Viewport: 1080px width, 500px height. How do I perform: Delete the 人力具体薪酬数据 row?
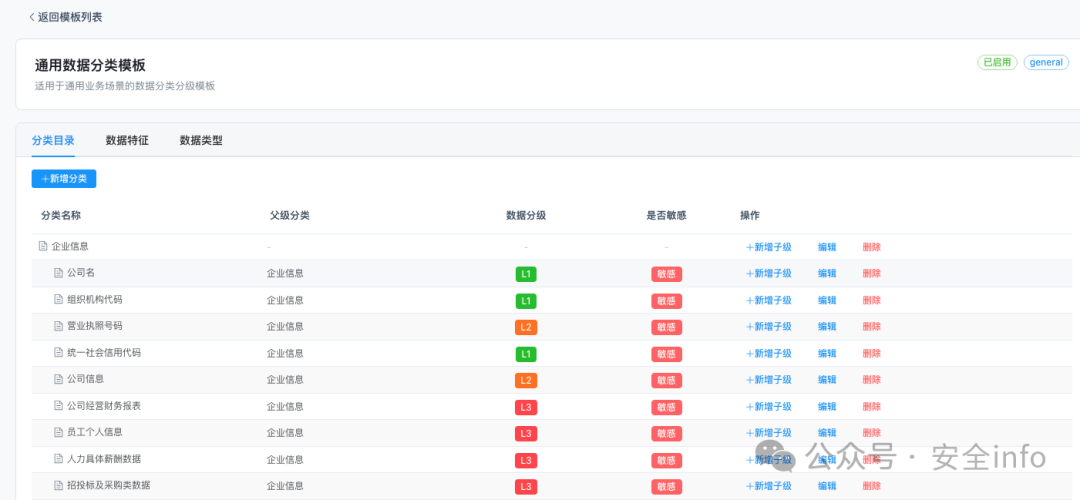(872, 459)
